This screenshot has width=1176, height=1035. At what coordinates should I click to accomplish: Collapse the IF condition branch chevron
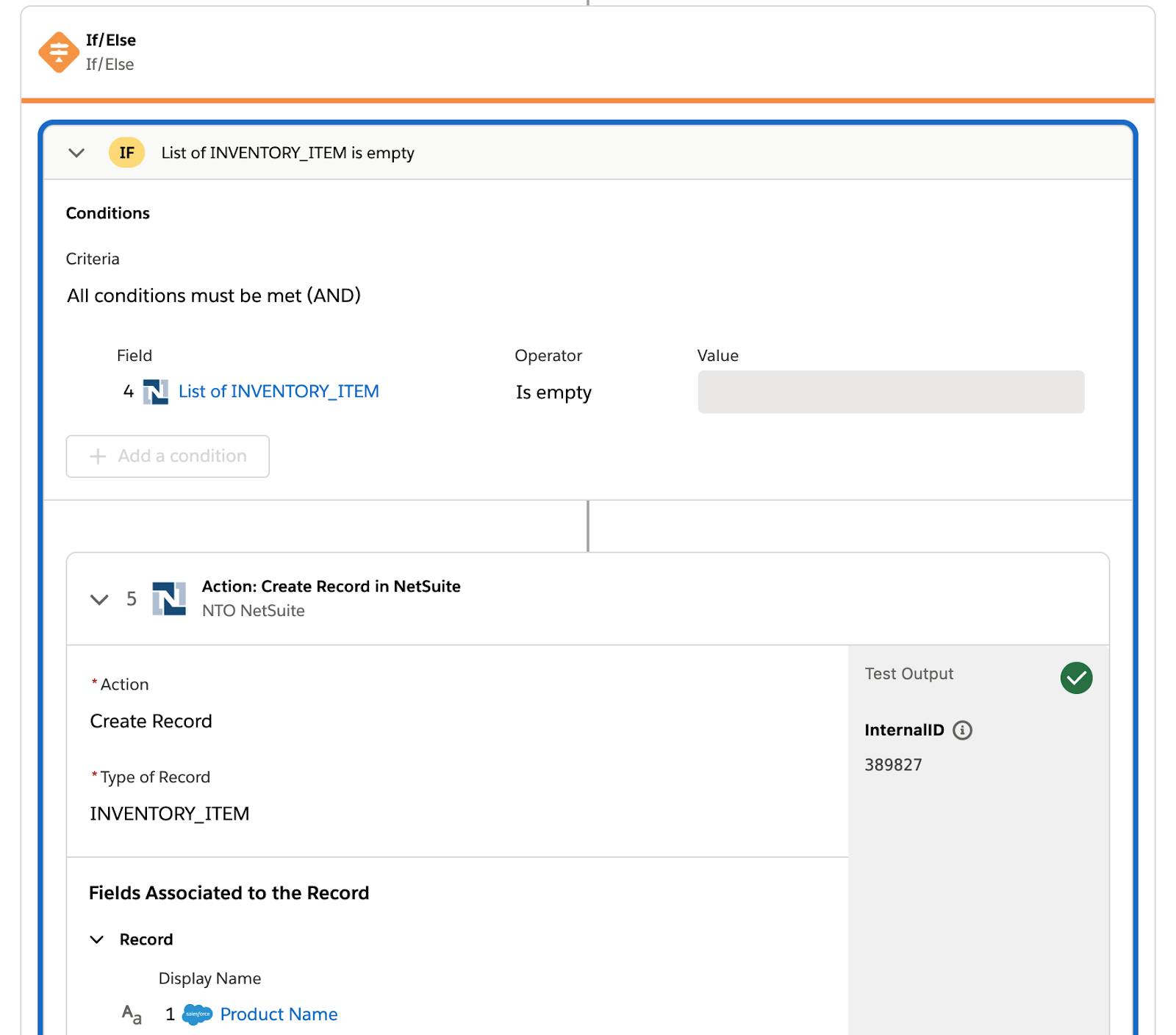pos(76,153)
